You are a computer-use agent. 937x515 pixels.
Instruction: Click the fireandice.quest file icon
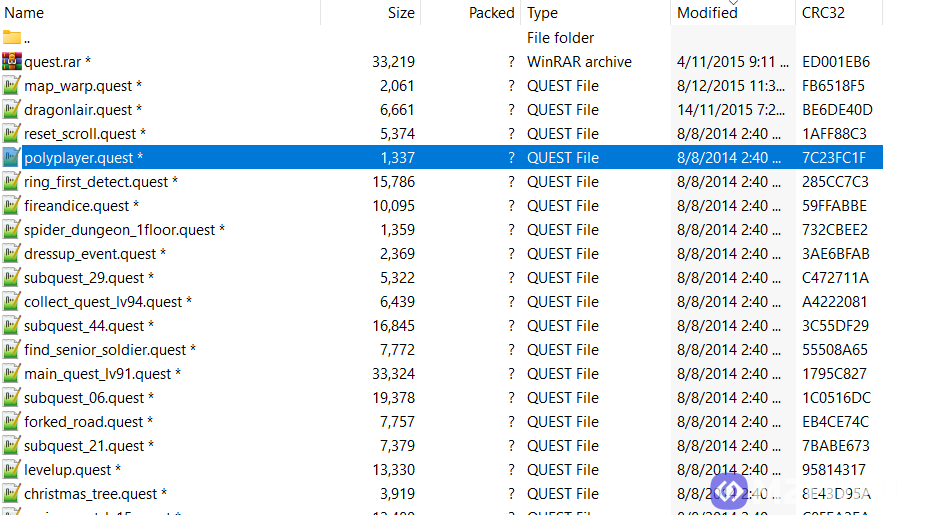point(12,206)
